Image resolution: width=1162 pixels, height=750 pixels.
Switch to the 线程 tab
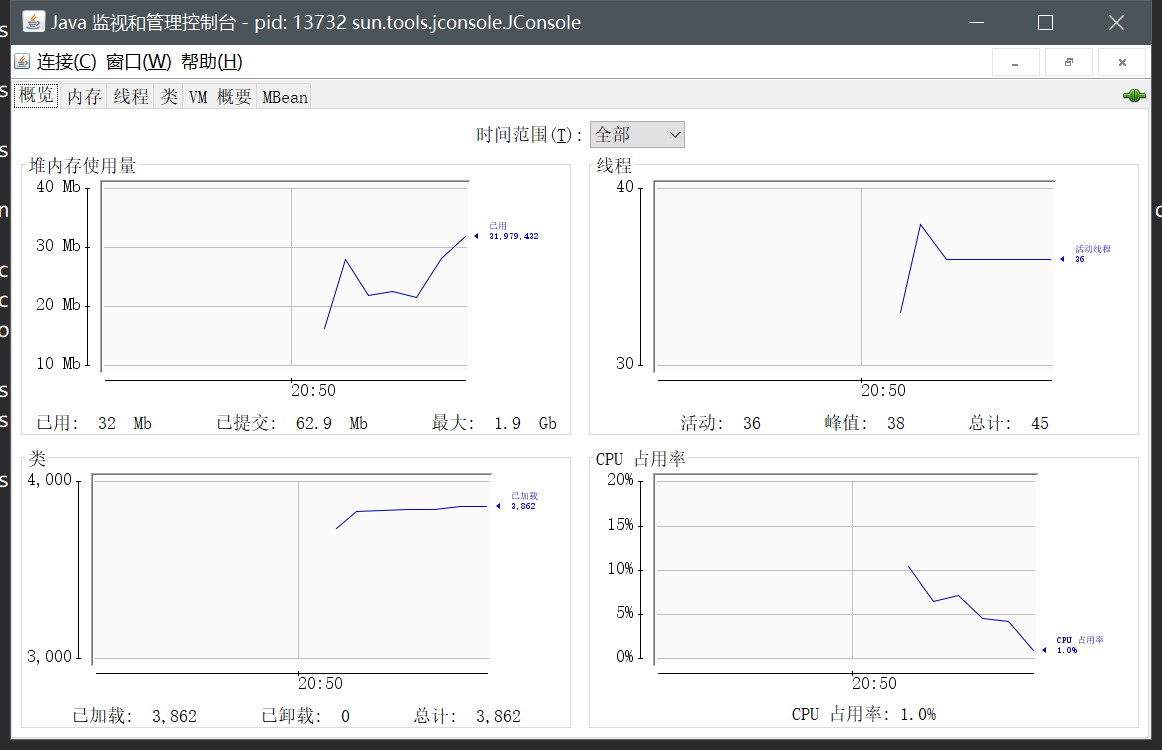[x=129, y=97]
